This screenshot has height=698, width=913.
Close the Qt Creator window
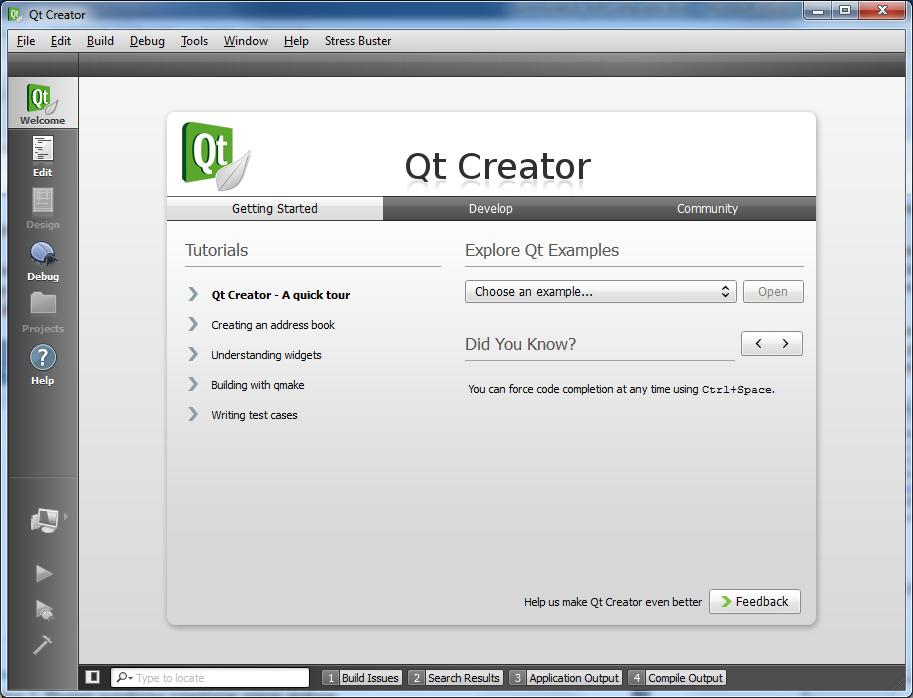(x=882, y=10)
